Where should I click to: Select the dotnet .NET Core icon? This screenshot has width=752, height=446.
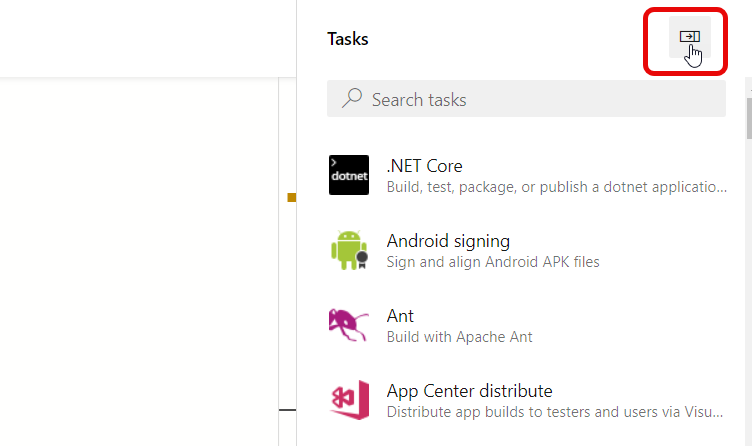pos(349,175)
